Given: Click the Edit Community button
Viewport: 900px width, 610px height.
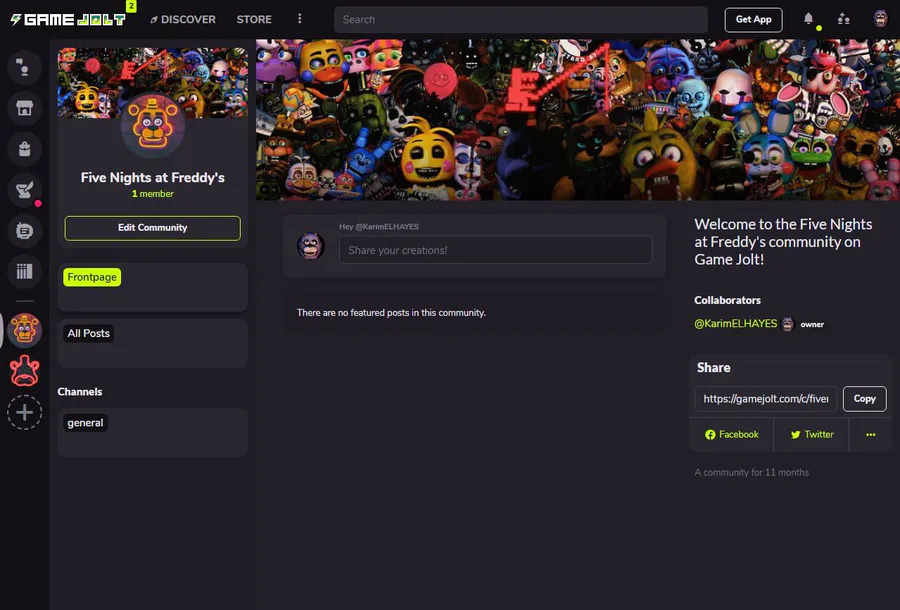Looking at the screenshot, I should point(153,228).
